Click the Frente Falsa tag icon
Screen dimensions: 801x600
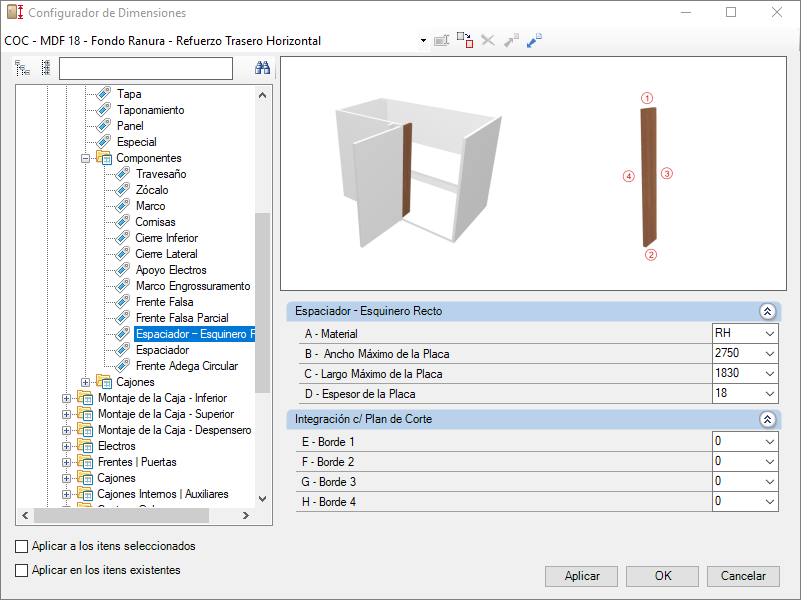point(123,302)
